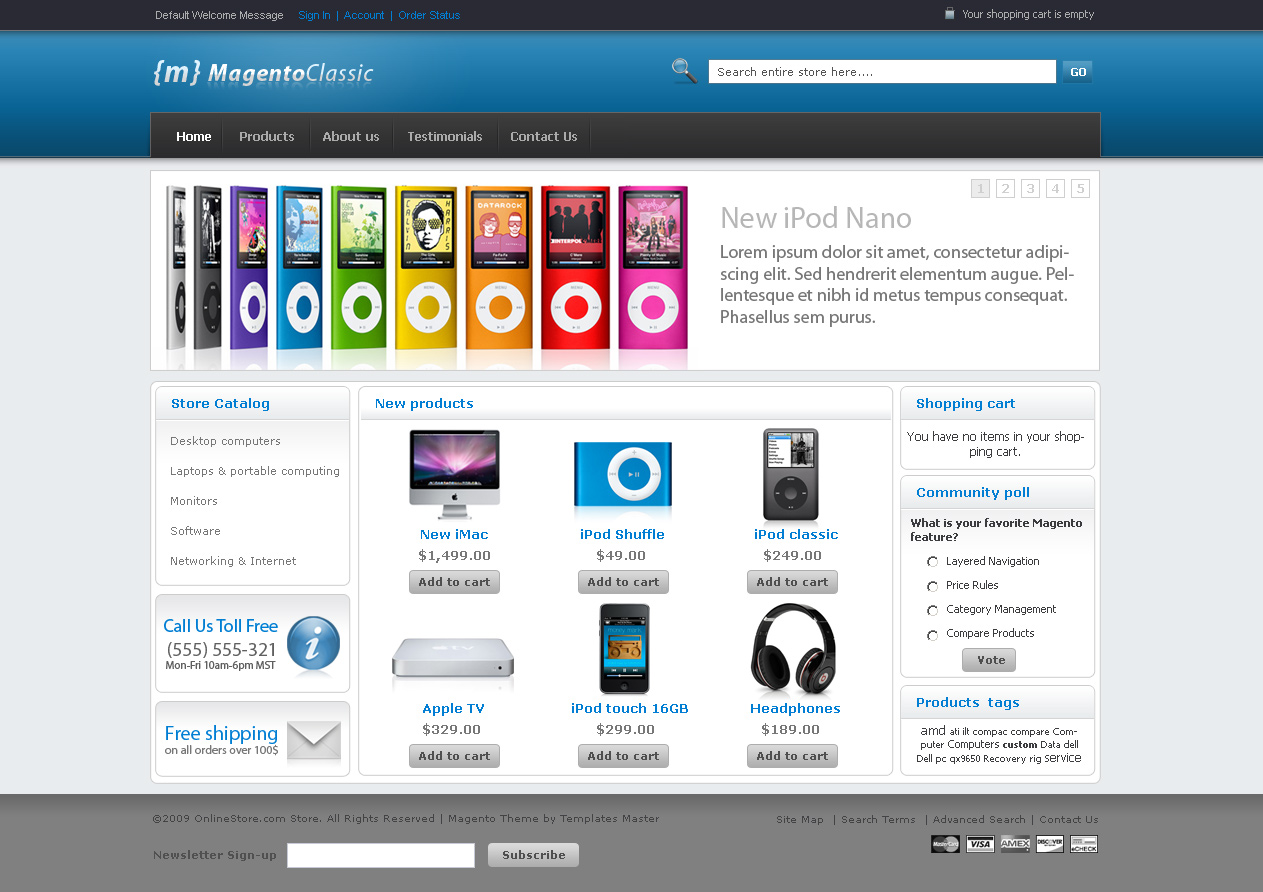This screenshot has height=892, width=1263.
Task: Open the iPod Shuffle product title link
Action: 622,534
